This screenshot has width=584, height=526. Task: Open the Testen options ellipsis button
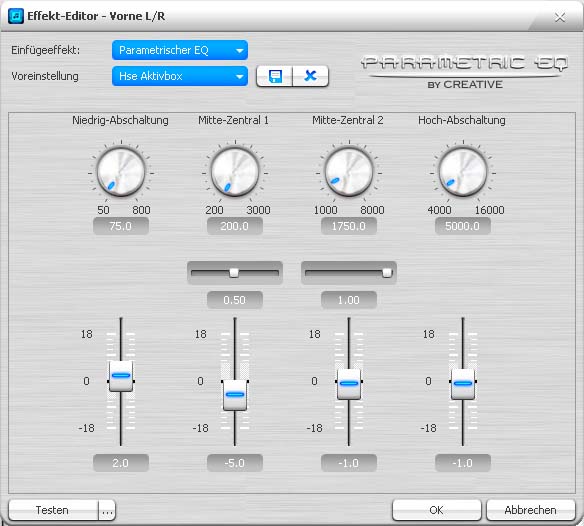(107, 510)
